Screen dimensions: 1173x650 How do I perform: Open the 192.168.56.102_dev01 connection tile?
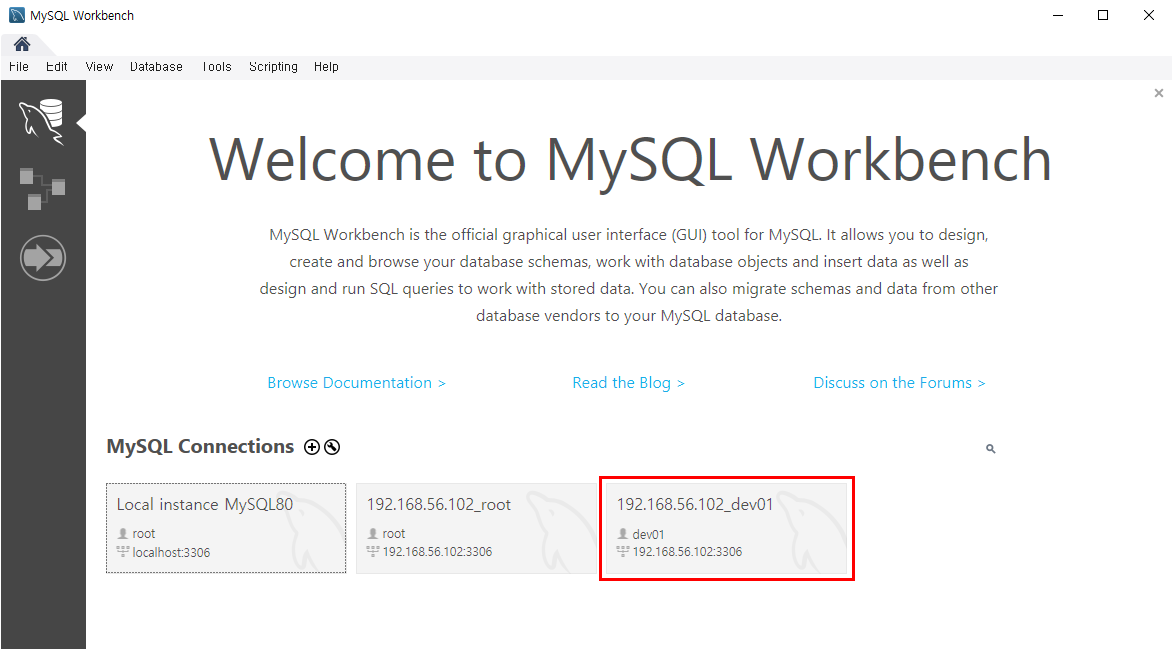pyautogui.click(x=726, y=528)
